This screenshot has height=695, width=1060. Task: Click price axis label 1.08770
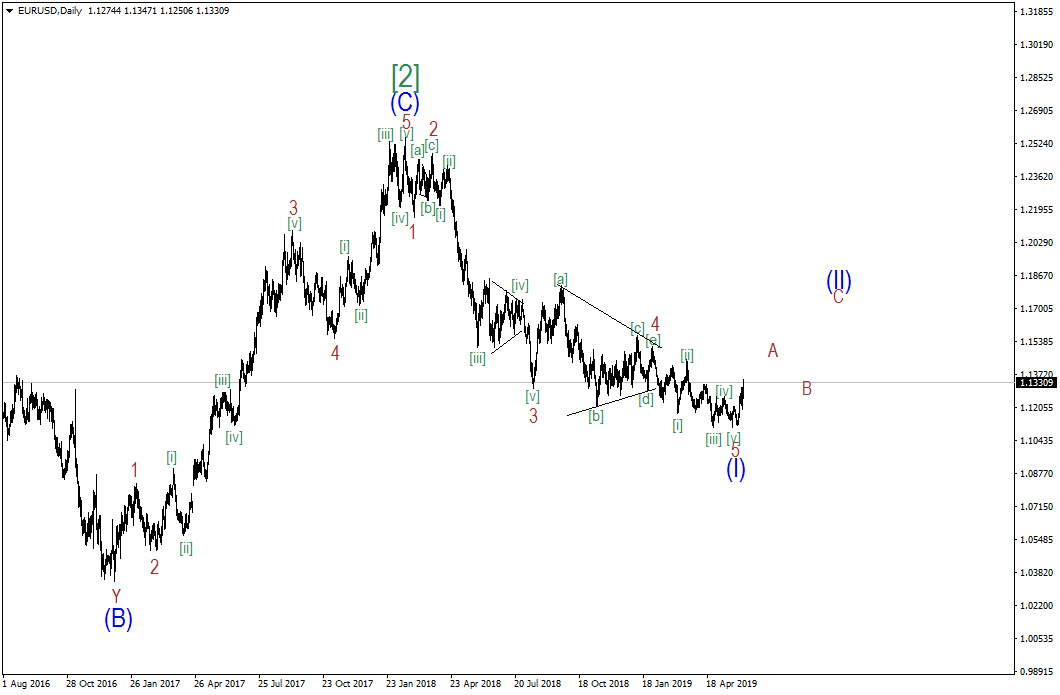tap(1036, 474)
